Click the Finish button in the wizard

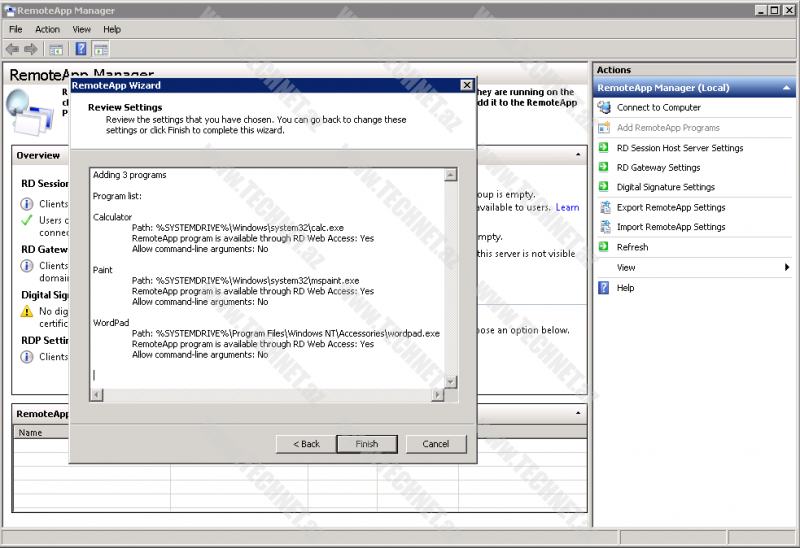366,444
